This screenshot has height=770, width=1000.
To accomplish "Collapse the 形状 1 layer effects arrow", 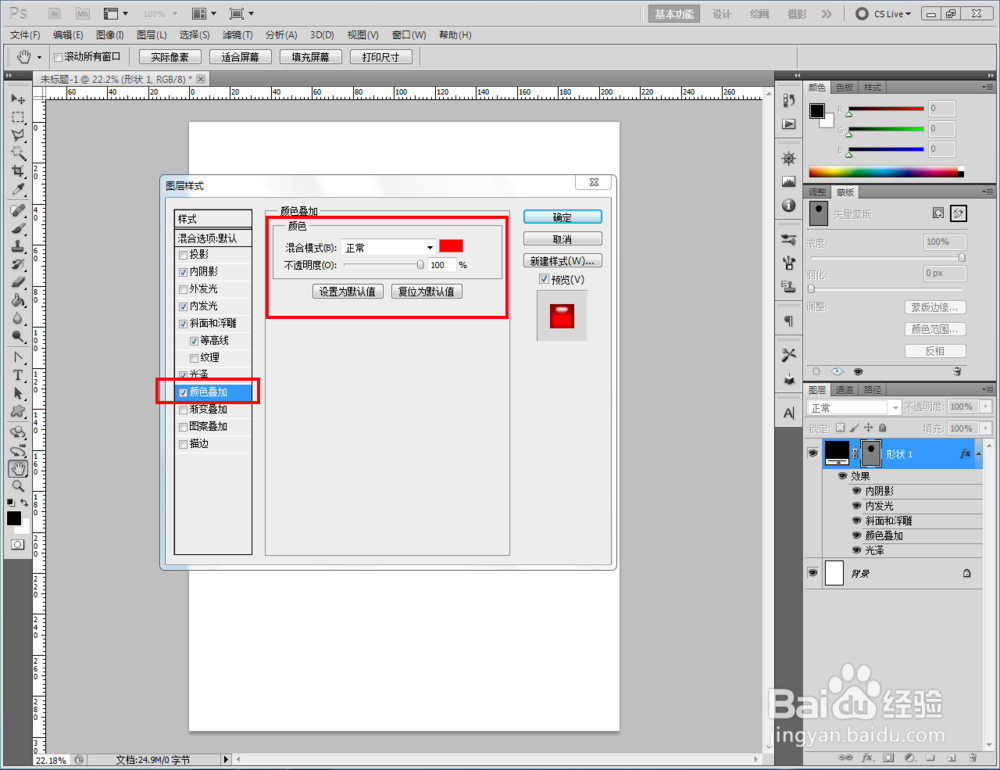I will tap(978, 454).
